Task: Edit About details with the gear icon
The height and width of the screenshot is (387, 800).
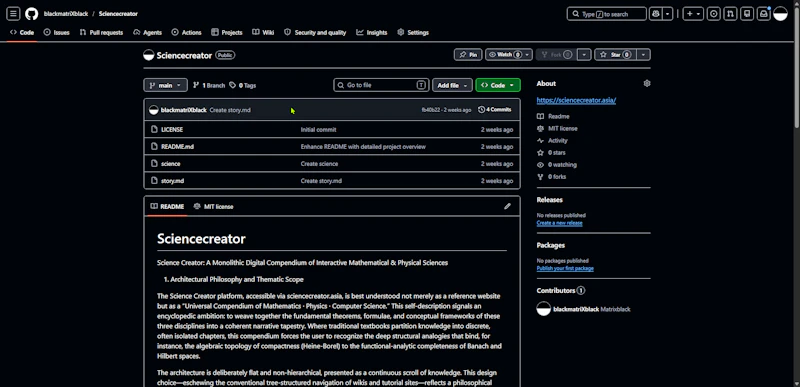Action: tap(647, 84)
